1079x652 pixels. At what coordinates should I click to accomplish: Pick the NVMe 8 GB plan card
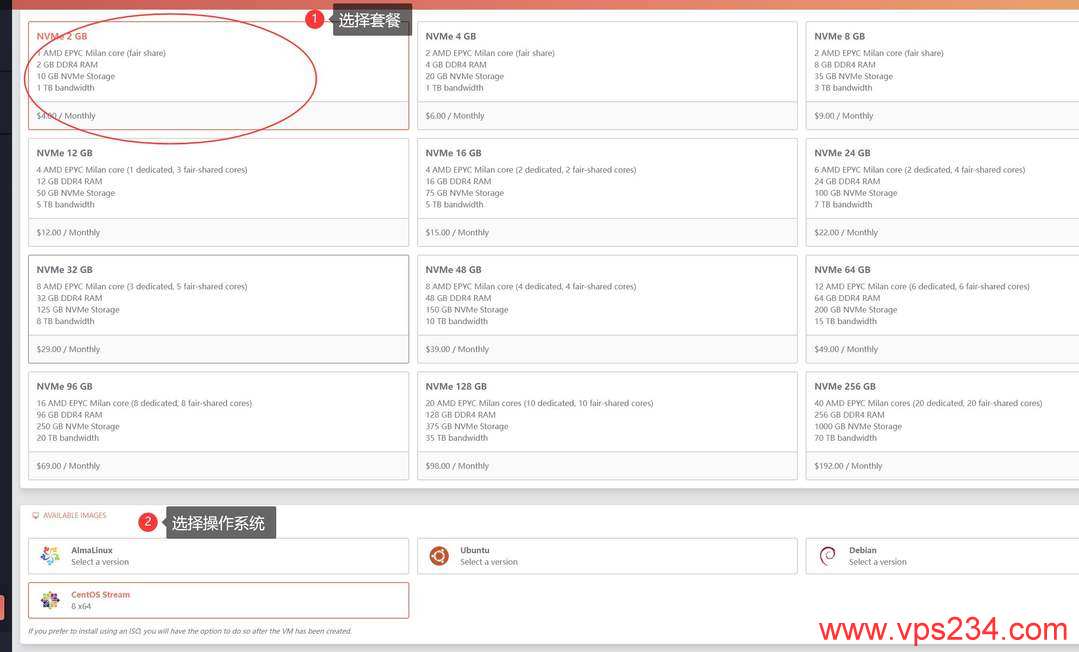[940, 75]
